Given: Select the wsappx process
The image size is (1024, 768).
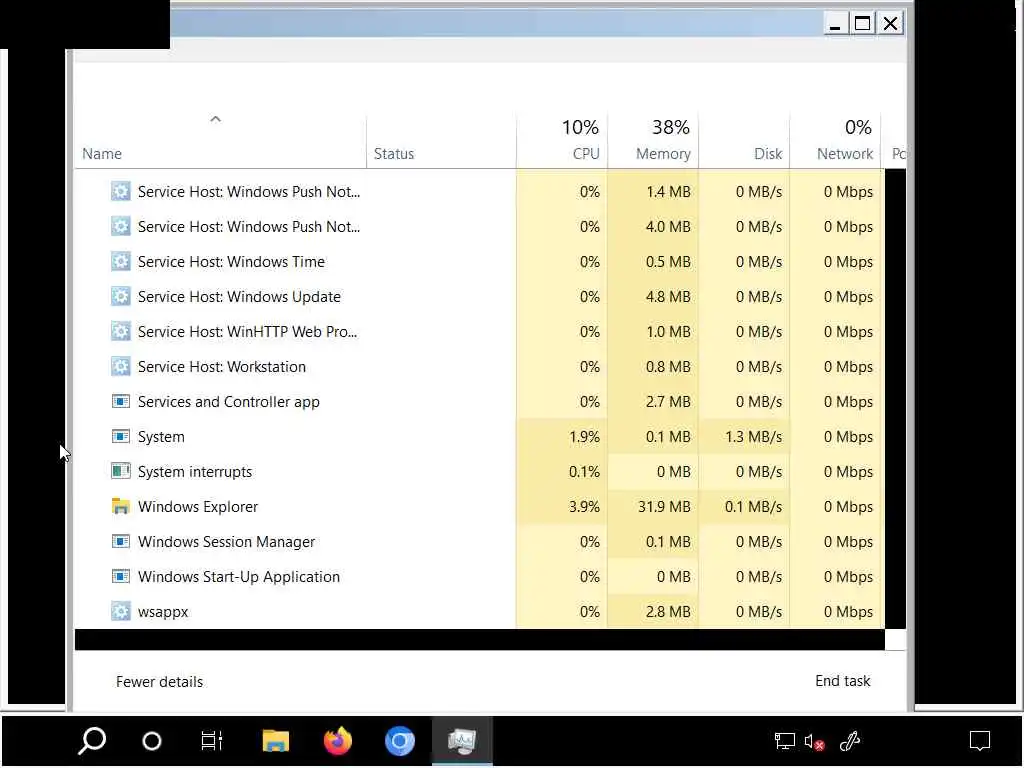Looking at the screenshot, I should [479, 611].
